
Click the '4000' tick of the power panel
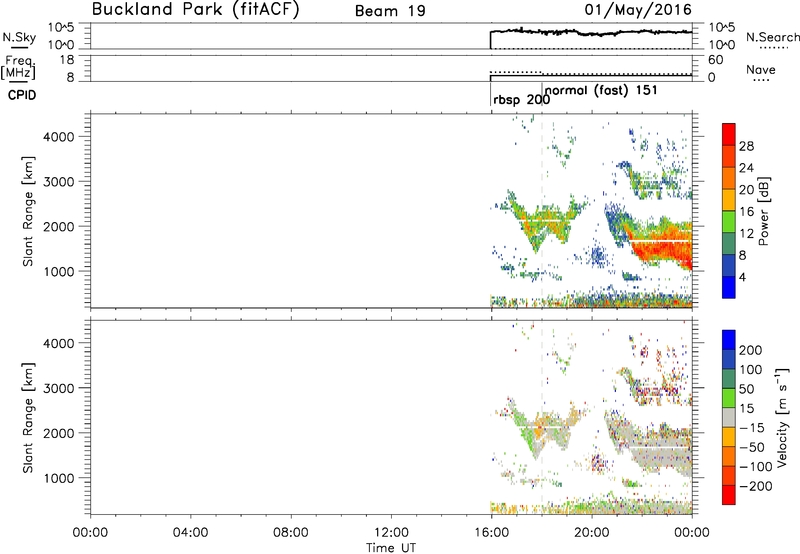[x=58, y=137]
